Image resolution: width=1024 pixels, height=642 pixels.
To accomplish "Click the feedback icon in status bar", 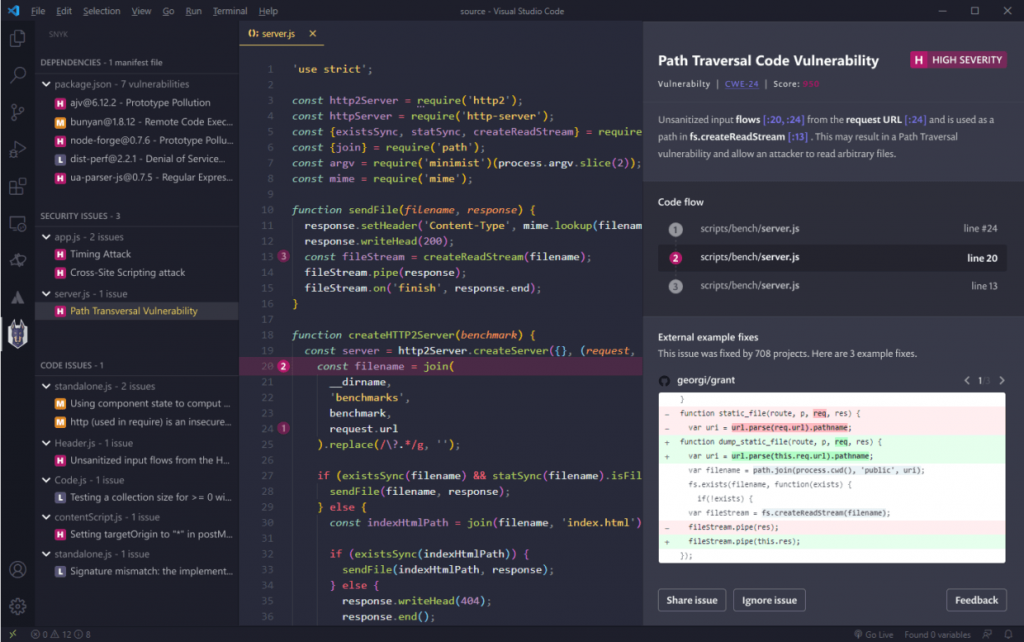I will 987,634.
